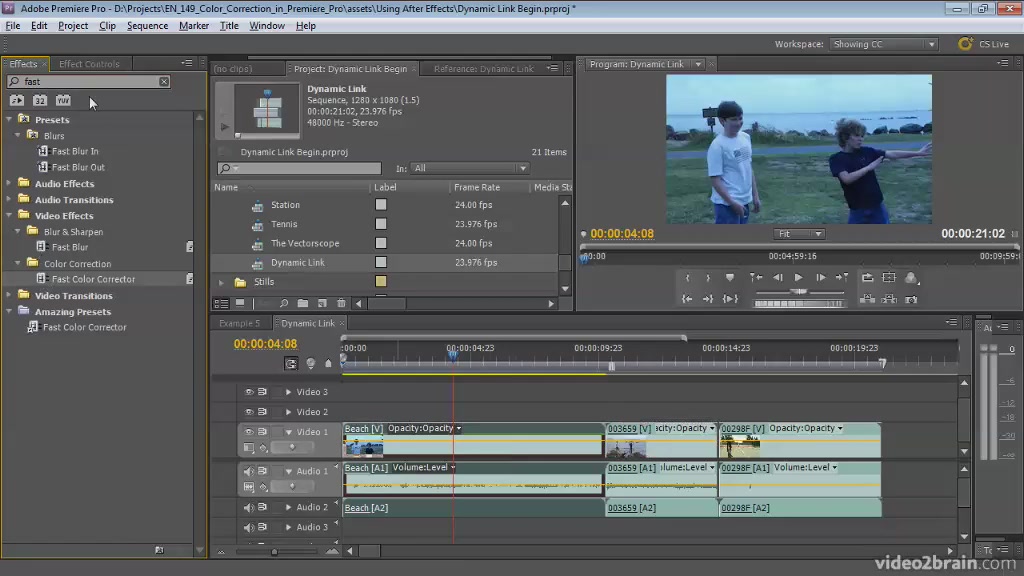Click the Accelerated Effects filter icon
Image resolution: width=1024 pixels, height=576 pixels.
click(17, 100)
